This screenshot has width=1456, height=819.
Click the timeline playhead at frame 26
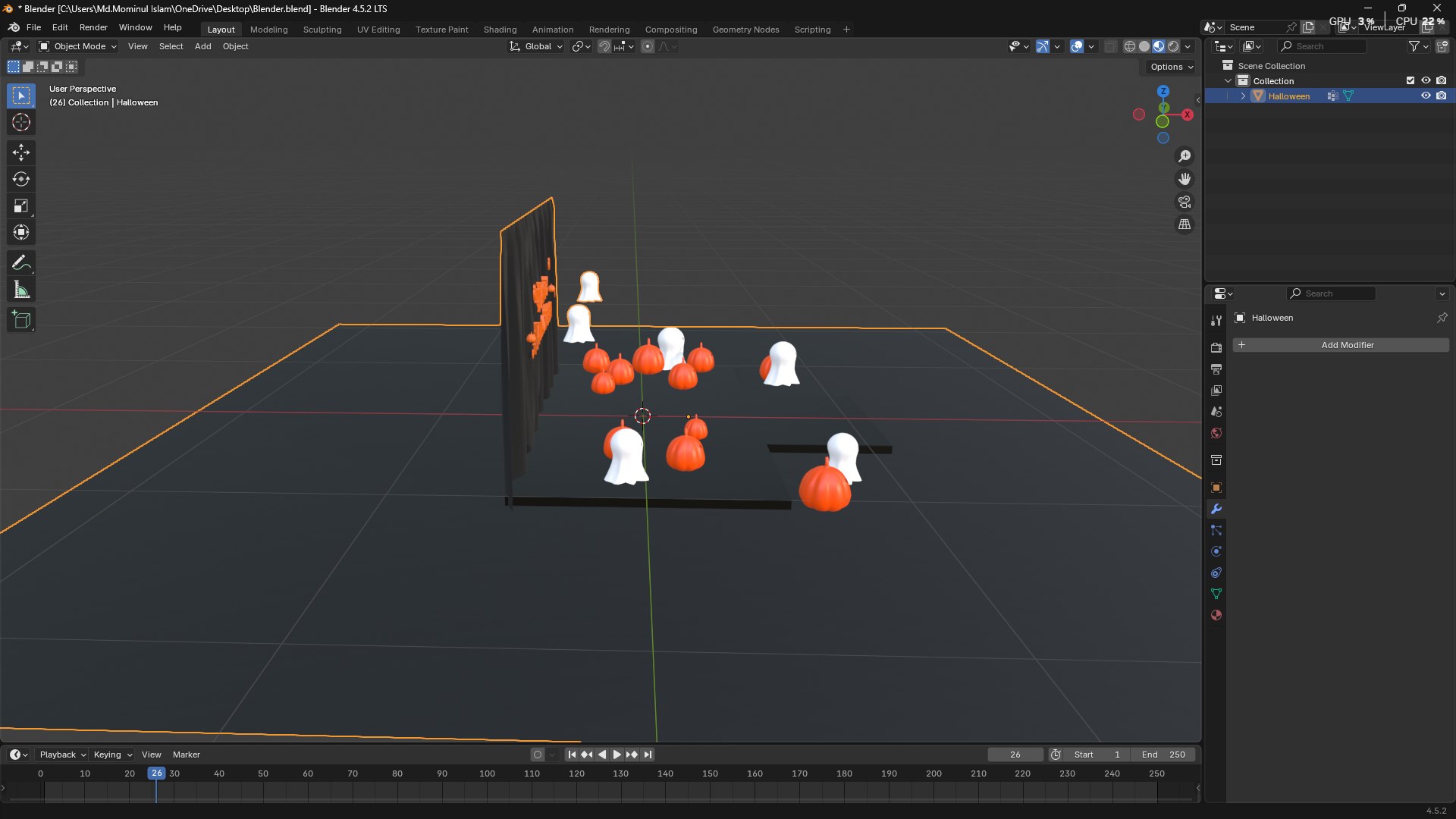[x=156, y=773]
